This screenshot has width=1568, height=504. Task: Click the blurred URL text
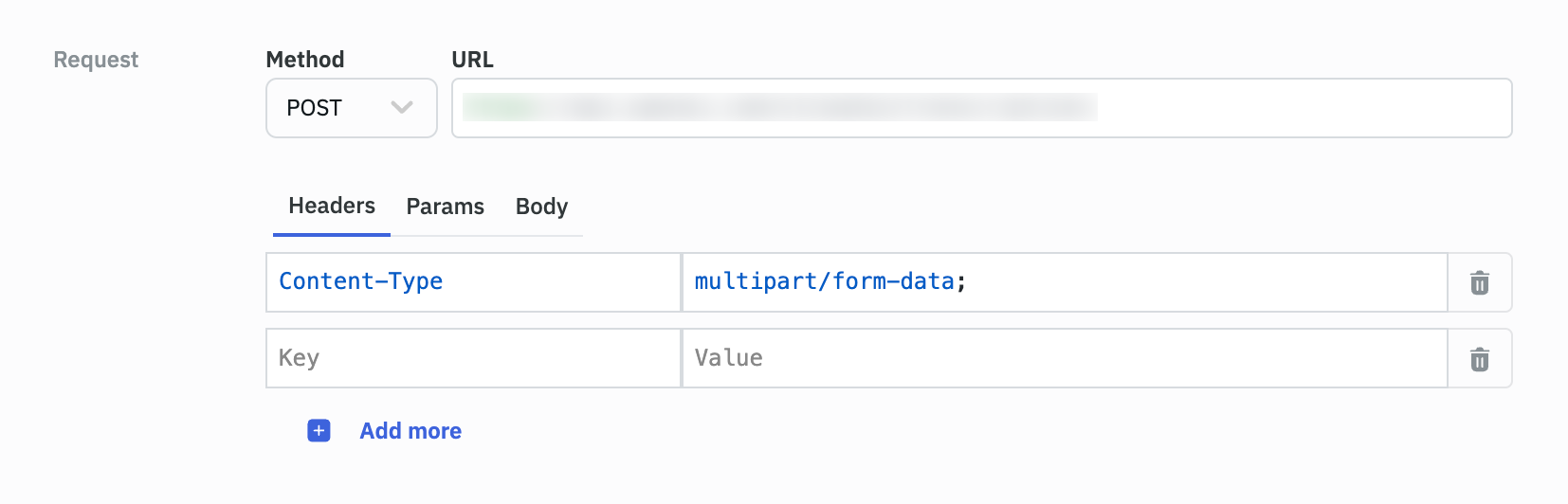click(777, 107)
